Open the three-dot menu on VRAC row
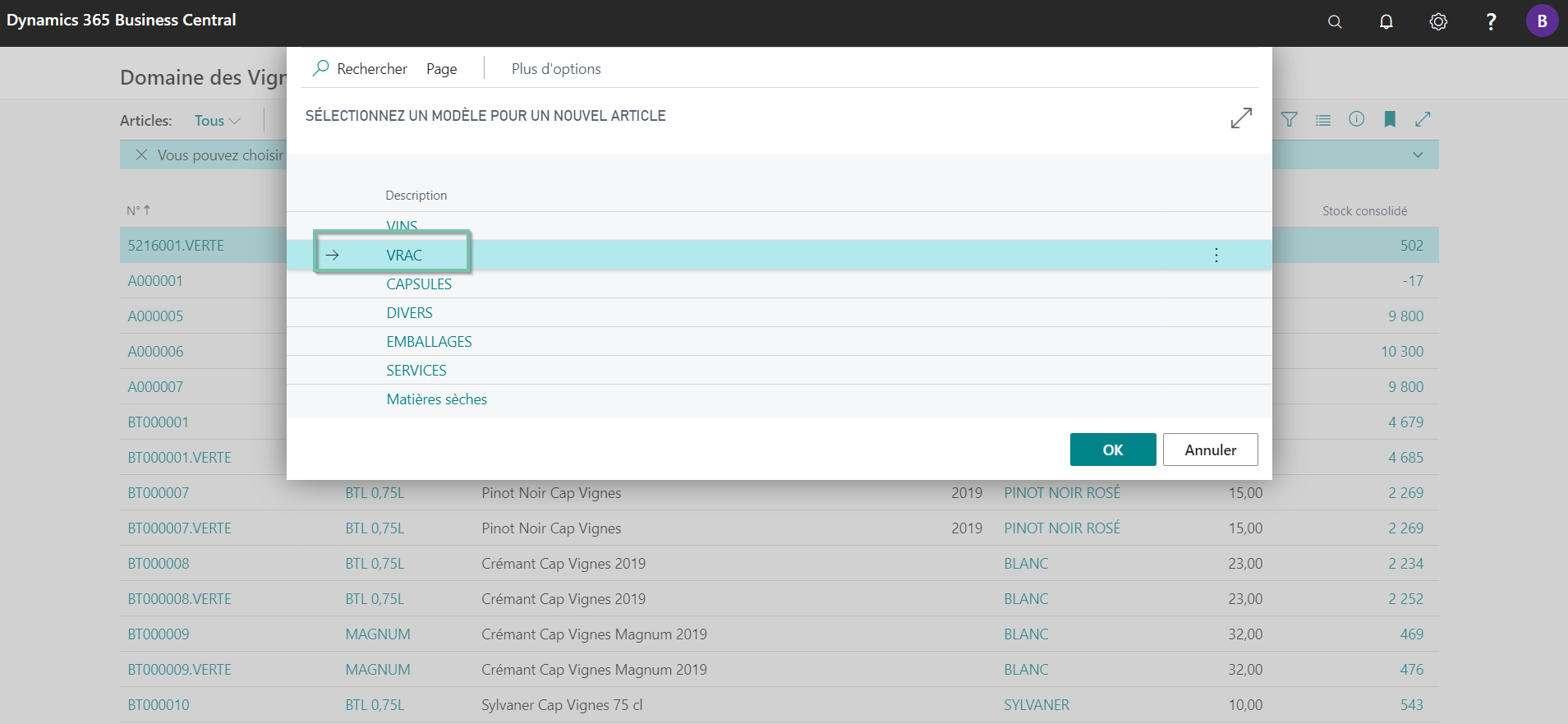 (x=1216, y=256)
